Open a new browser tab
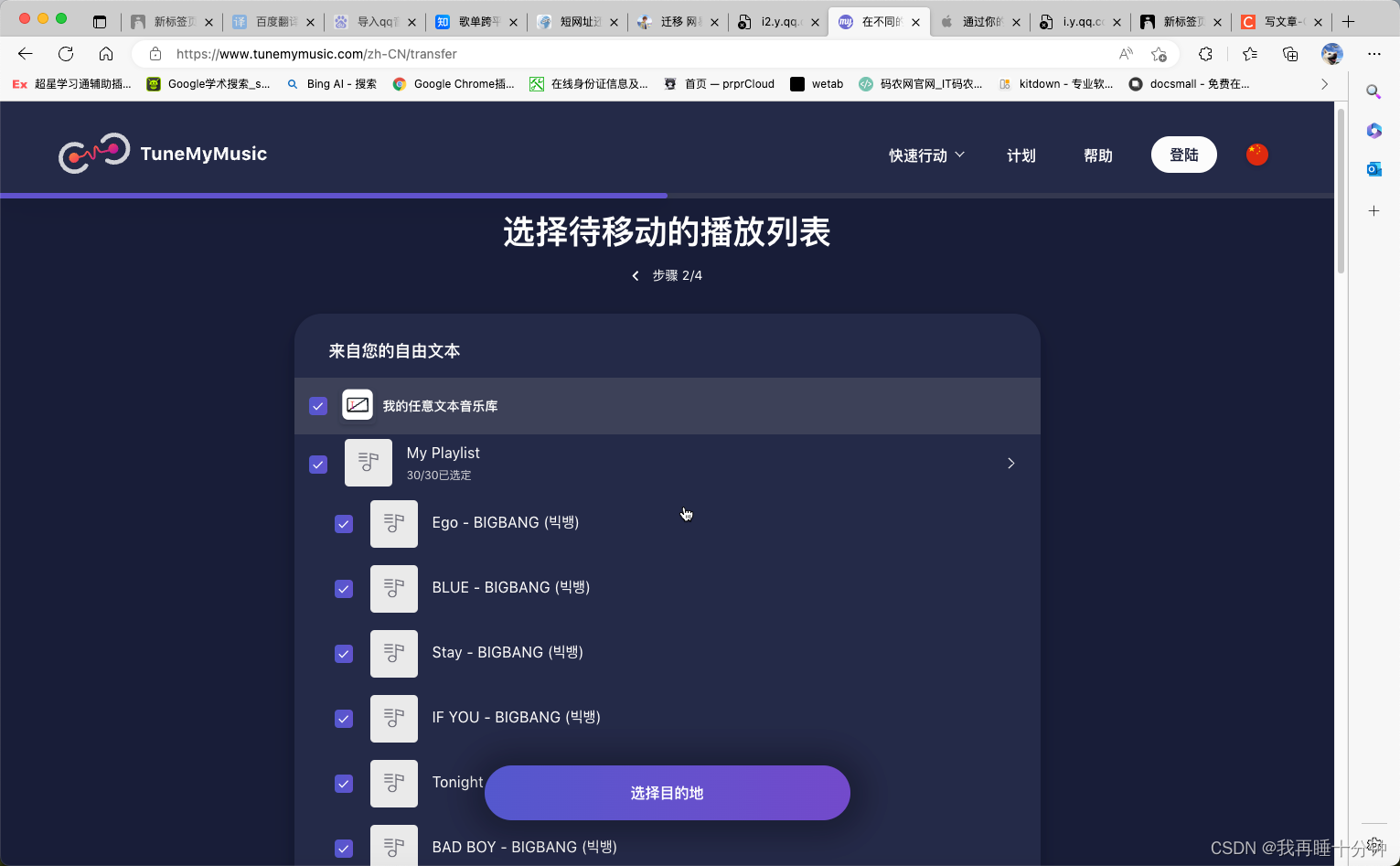The height and width of the screenshot is (866, 1400). [1349, 22]
